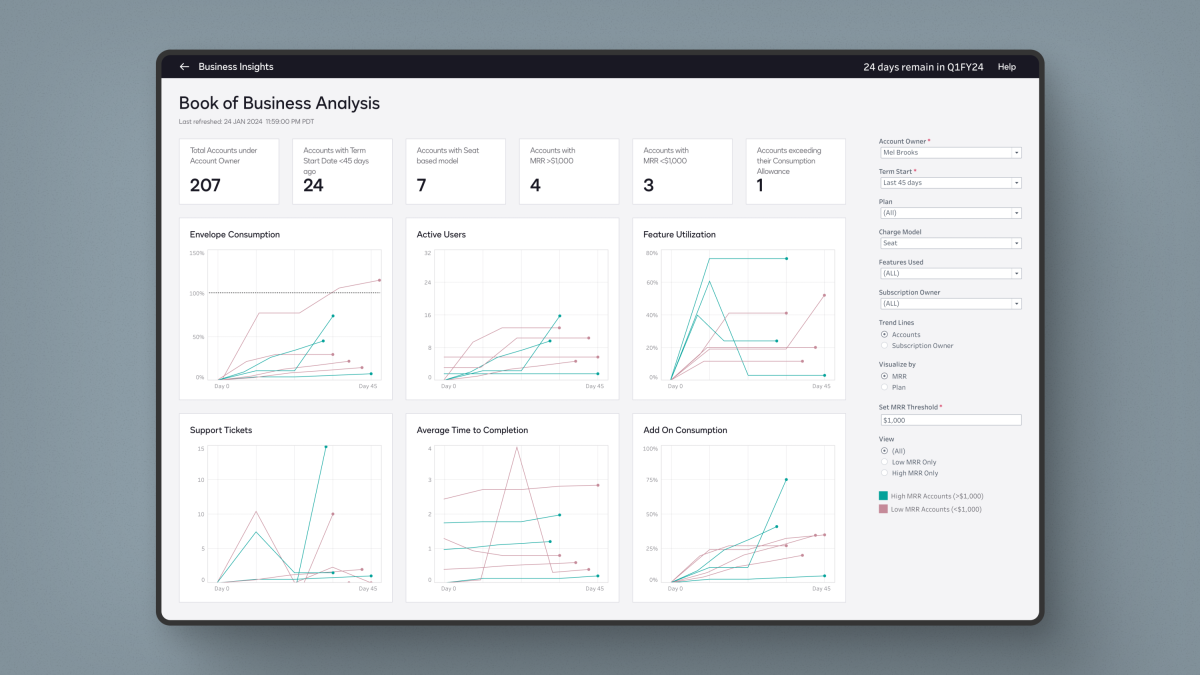Image resolution: width=1200 pixels, height=675 pixels.
Task: Expand the Plan filter dropdown
Action: click(x=950, y=213)
